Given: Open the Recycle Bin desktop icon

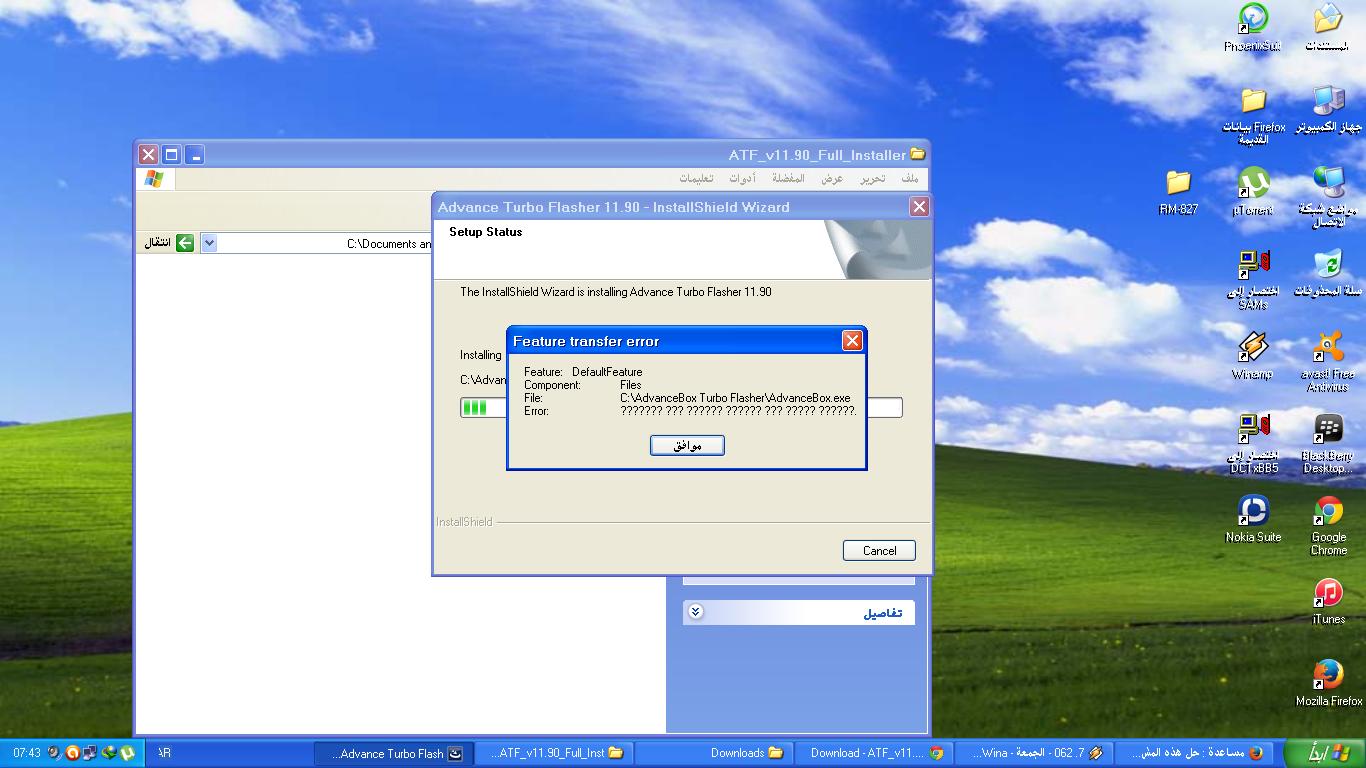Looking at the screenshot, I should (1328, 274).
